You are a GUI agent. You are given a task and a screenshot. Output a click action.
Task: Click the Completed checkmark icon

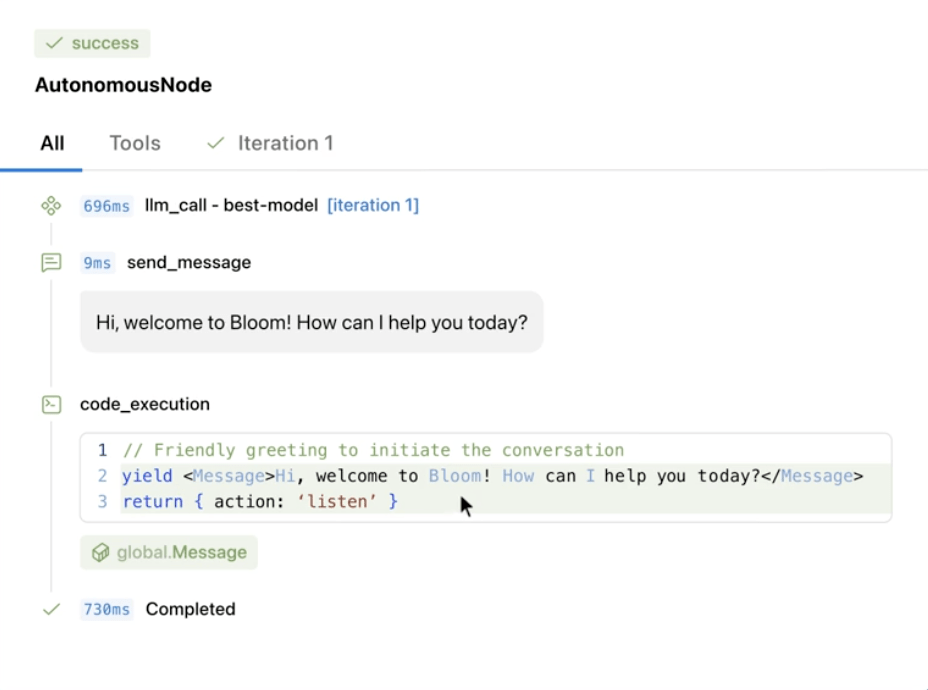[x=51, y=609]
